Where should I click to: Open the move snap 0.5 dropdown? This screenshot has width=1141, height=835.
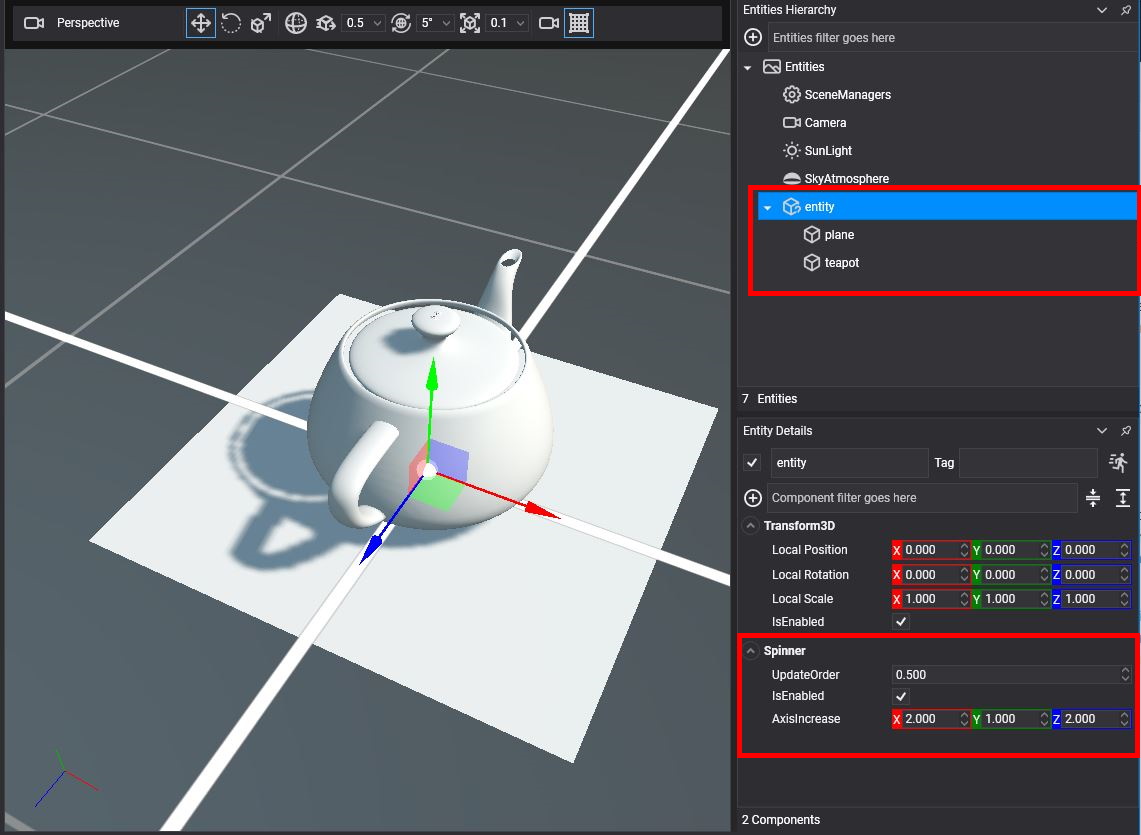coord(364,23)
